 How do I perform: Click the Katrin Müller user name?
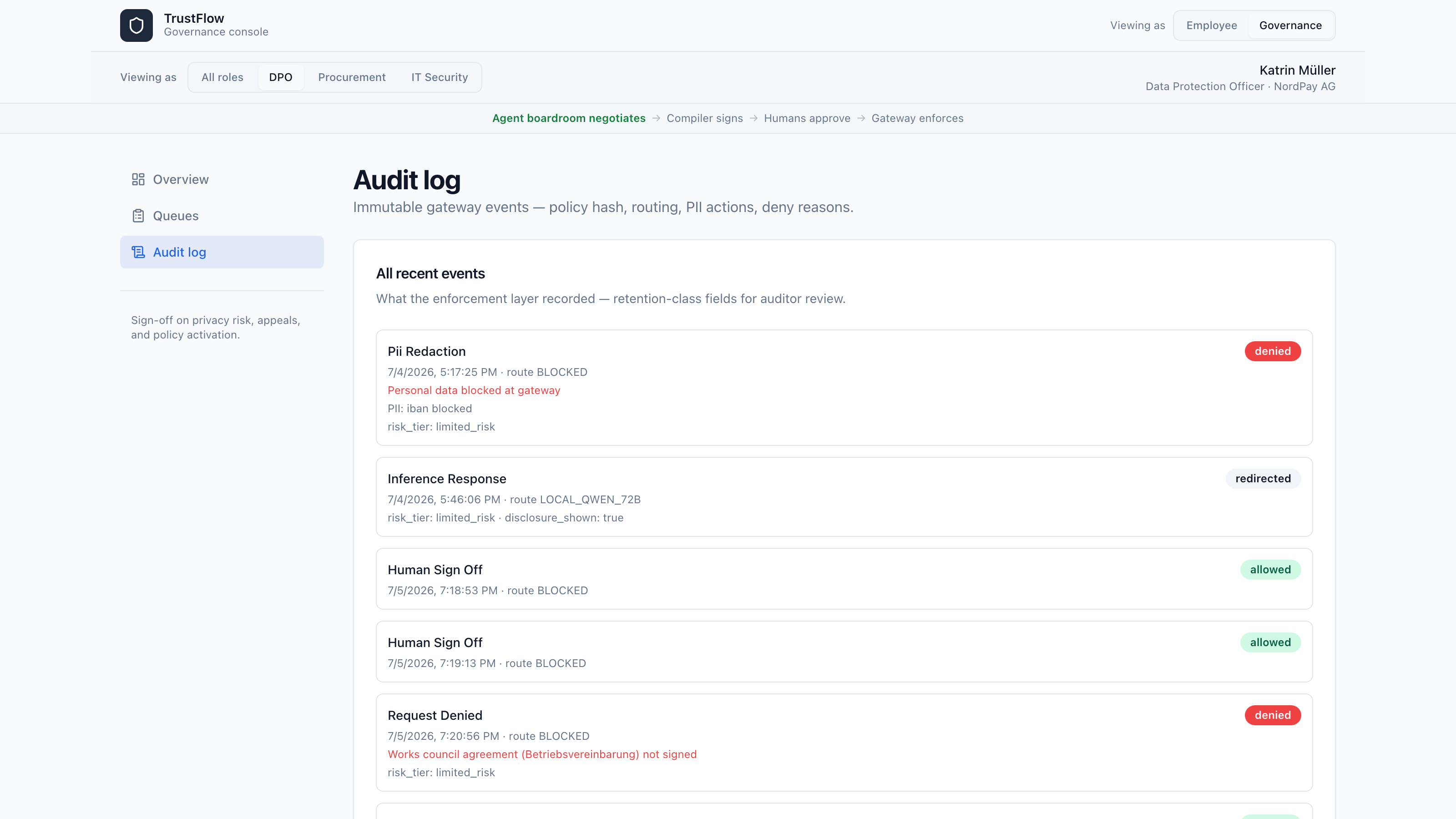coord(1297,70)
